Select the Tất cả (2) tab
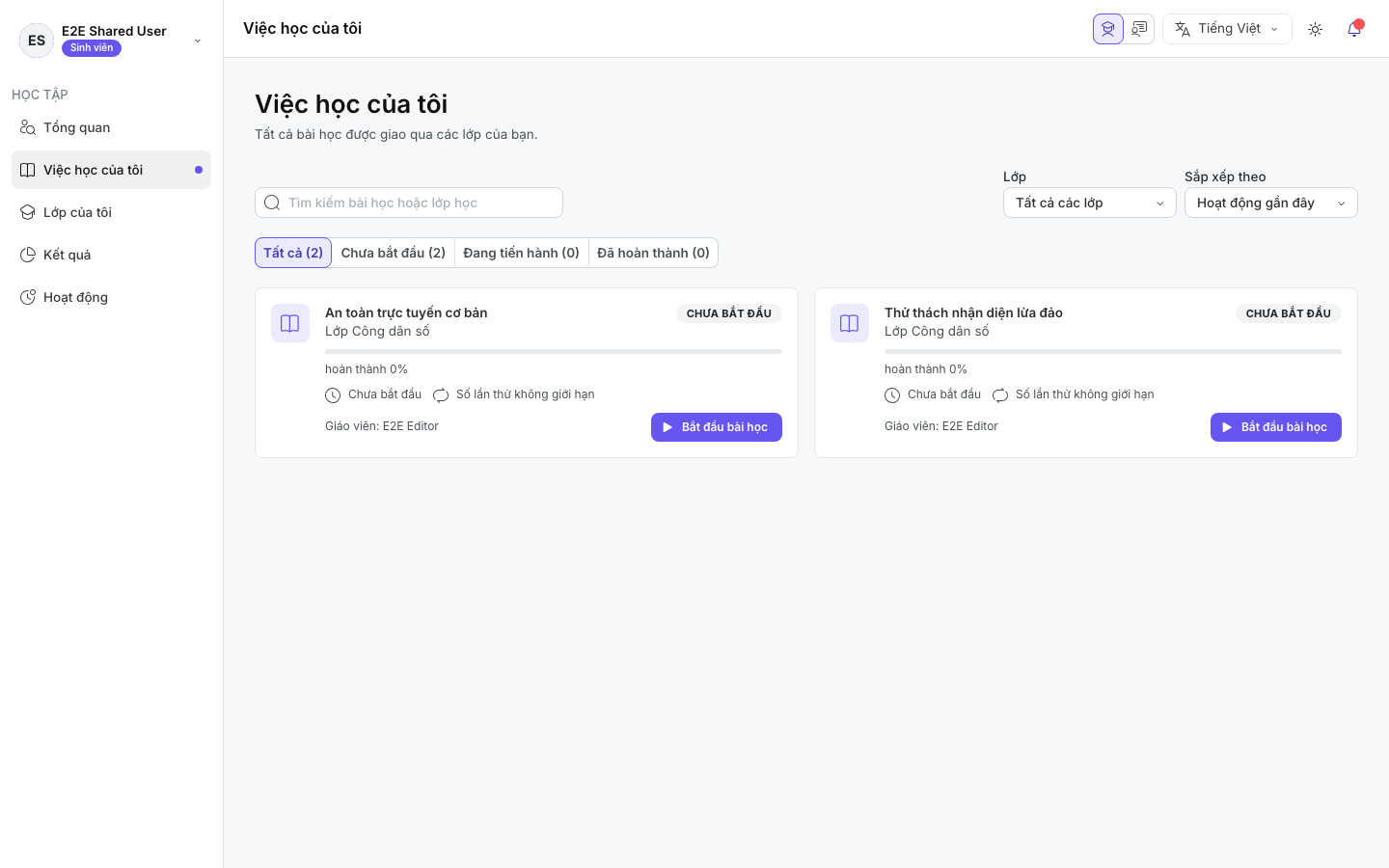1389x868 pixels. coord(293,253)
